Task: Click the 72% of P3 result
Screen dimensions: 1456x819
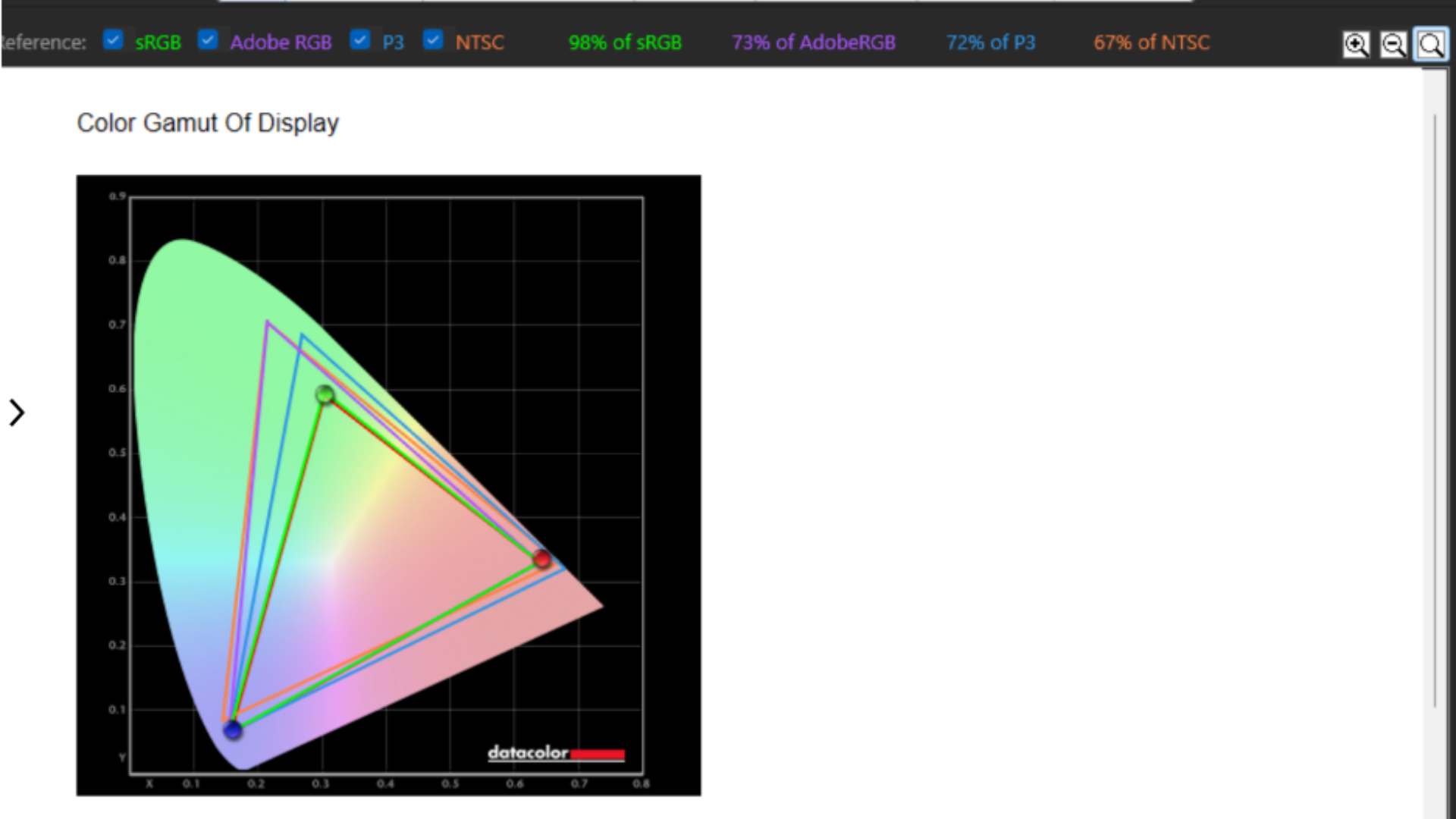Action: [x=990, y=42]
